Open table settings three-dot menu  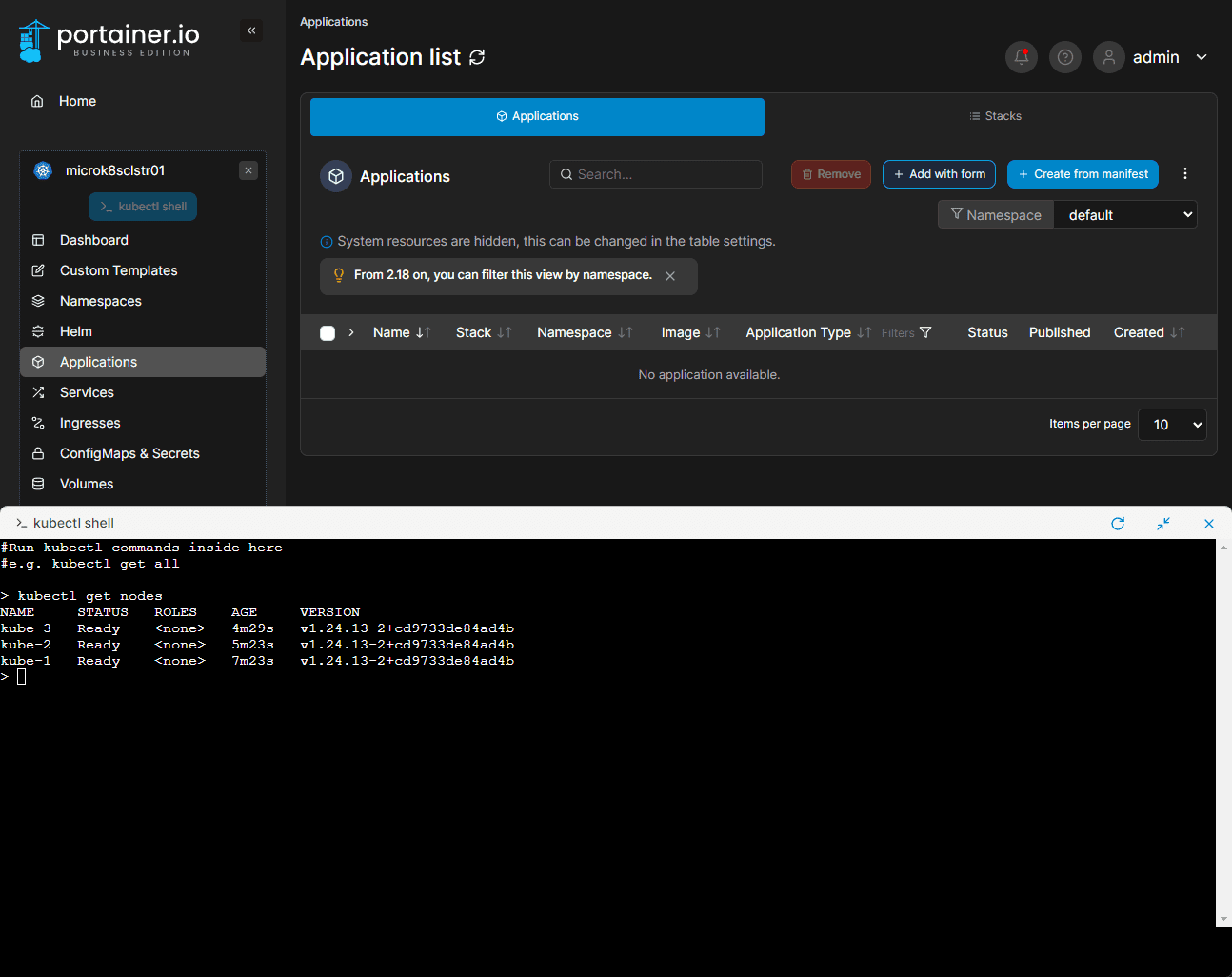pyautogui.click(x=1184, y=174)
